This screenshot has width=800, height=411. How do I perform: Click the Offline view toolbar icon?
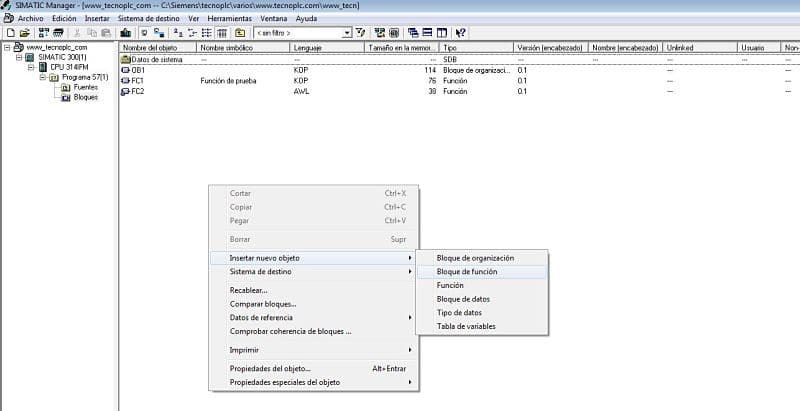[x=144, y=33]
